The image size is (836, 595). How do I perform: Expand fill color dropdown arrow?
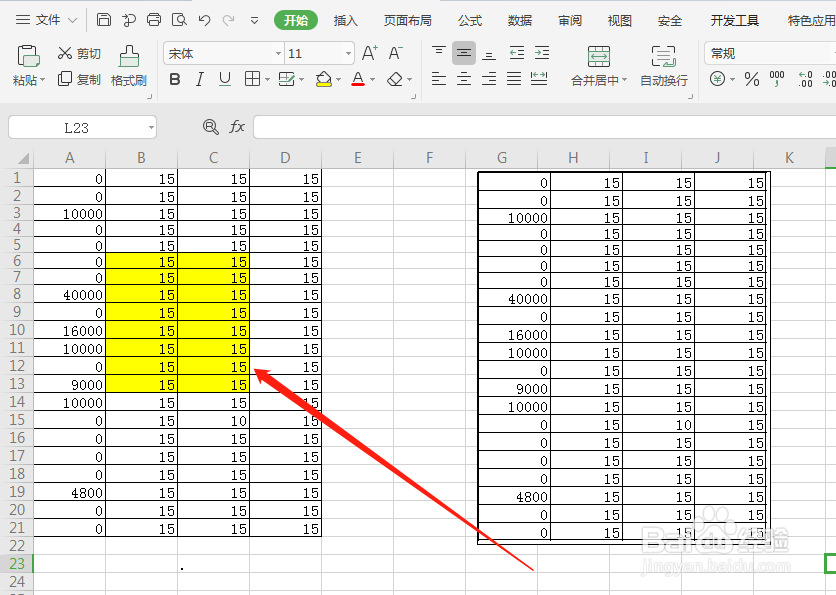(x=338, y=80)
